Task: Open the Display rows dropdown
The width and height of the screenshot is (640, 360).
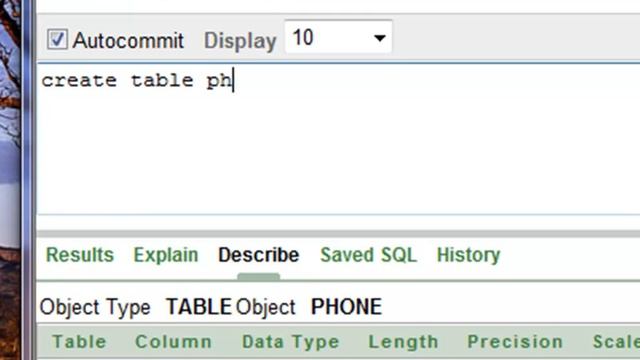Action: coord(338,37)
